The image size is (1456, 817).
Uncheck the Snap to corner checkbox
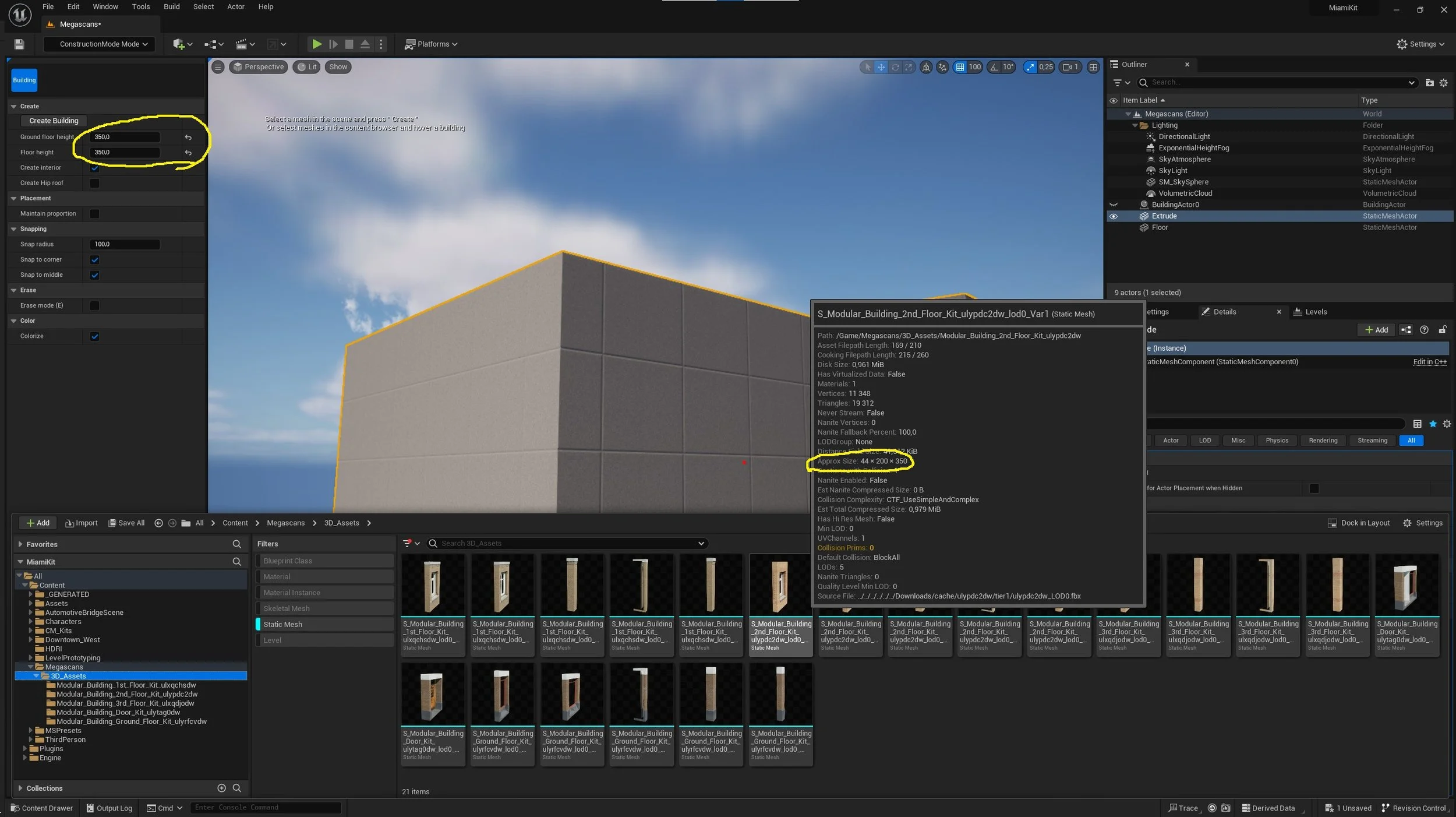point(94,260)
